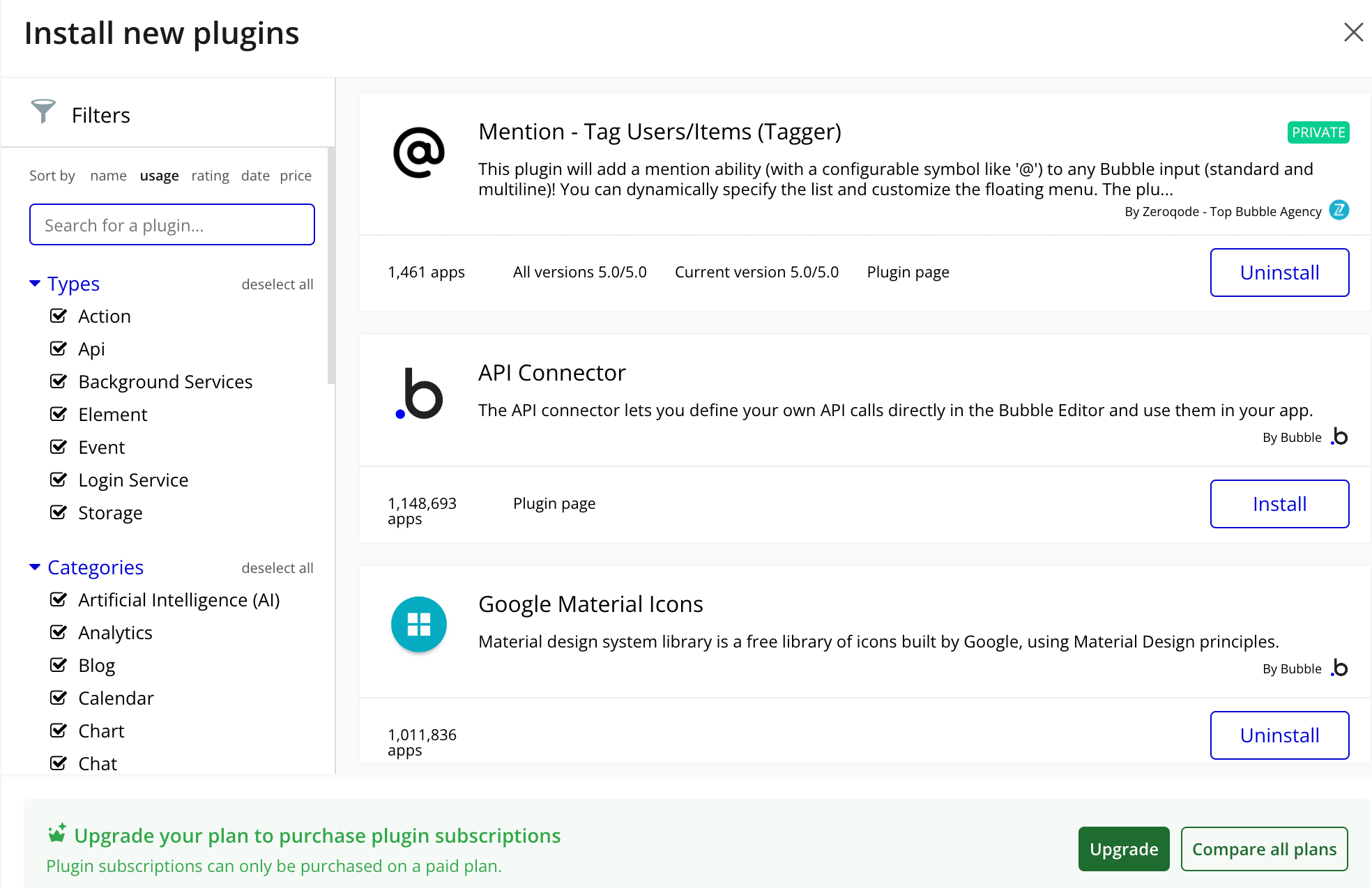Open the Mention plugin's Plugin page link

tap(908, 272)
